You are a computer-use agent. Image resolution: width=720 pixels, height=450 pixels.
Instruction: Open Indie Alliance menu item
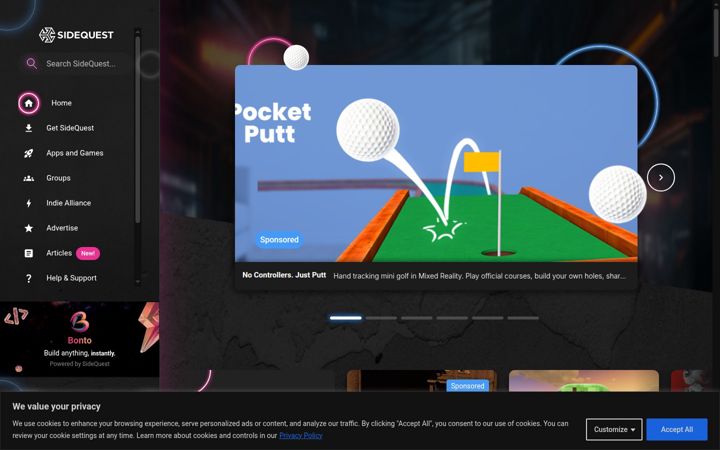tap(68, 203)
